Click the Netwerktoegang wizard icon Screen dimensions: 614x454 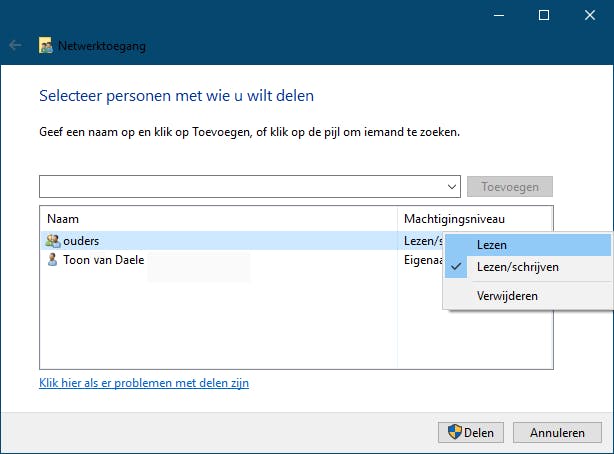pyautogui.click(x=46, y=45)
